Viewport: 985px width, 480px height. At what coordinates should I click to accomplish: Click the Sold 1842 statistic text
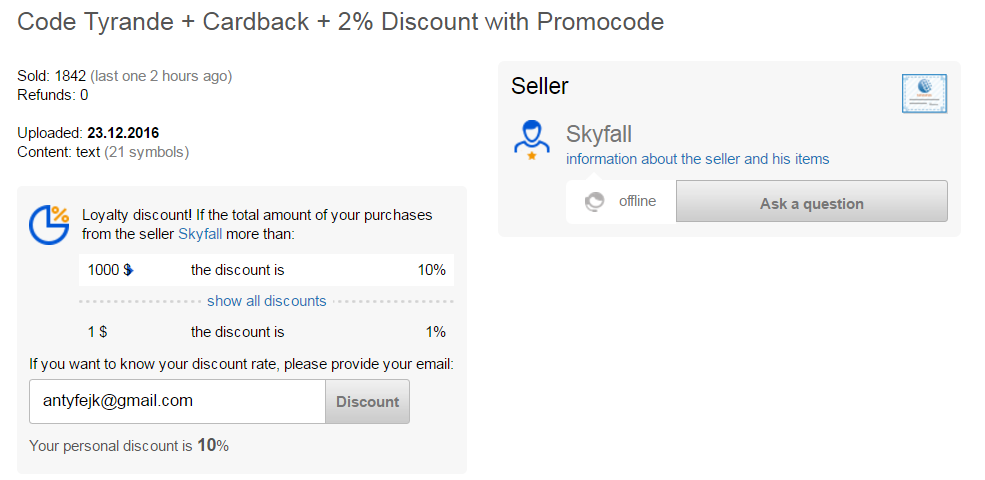(52, 77)
